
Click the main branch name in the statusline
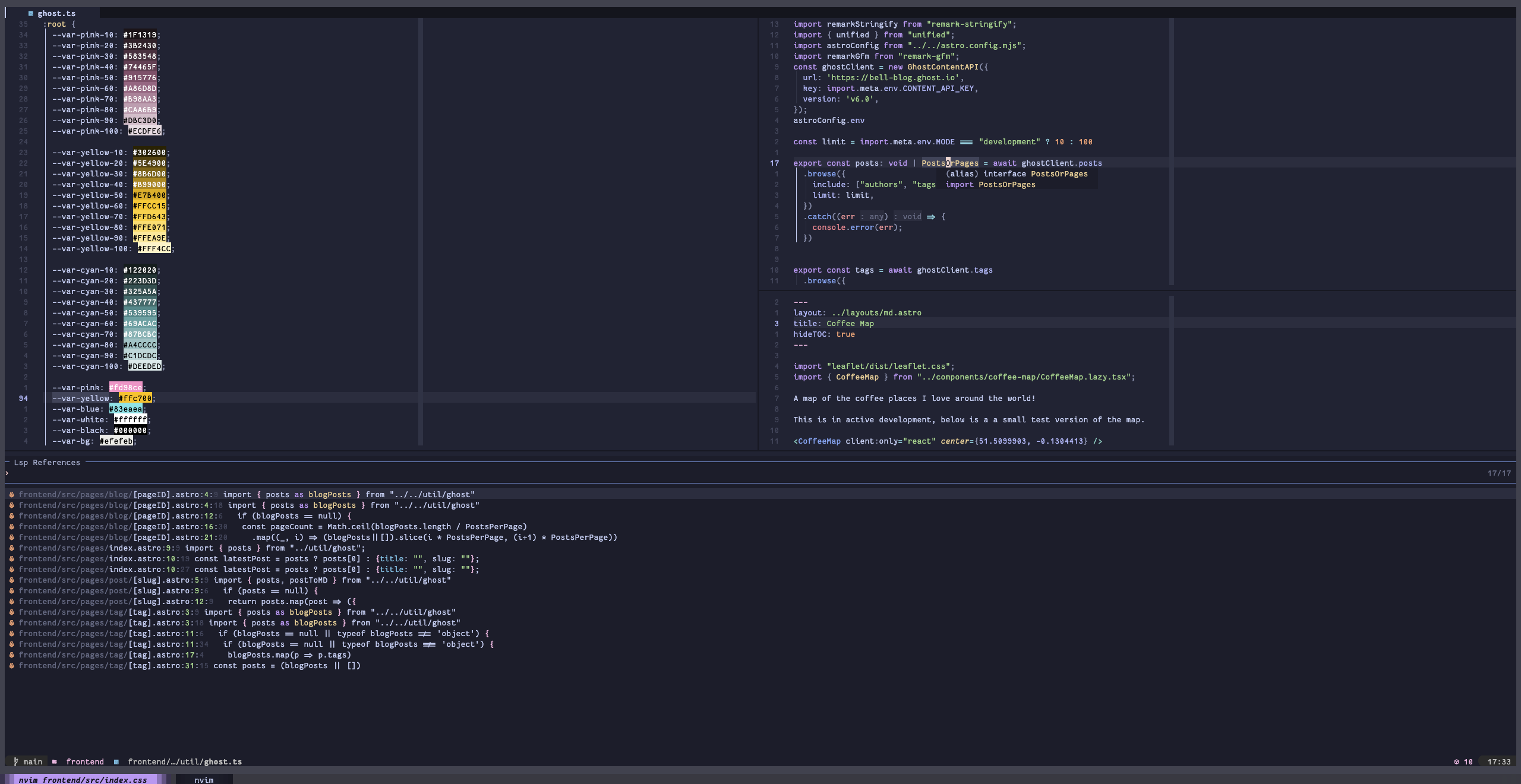click(33, 762)
